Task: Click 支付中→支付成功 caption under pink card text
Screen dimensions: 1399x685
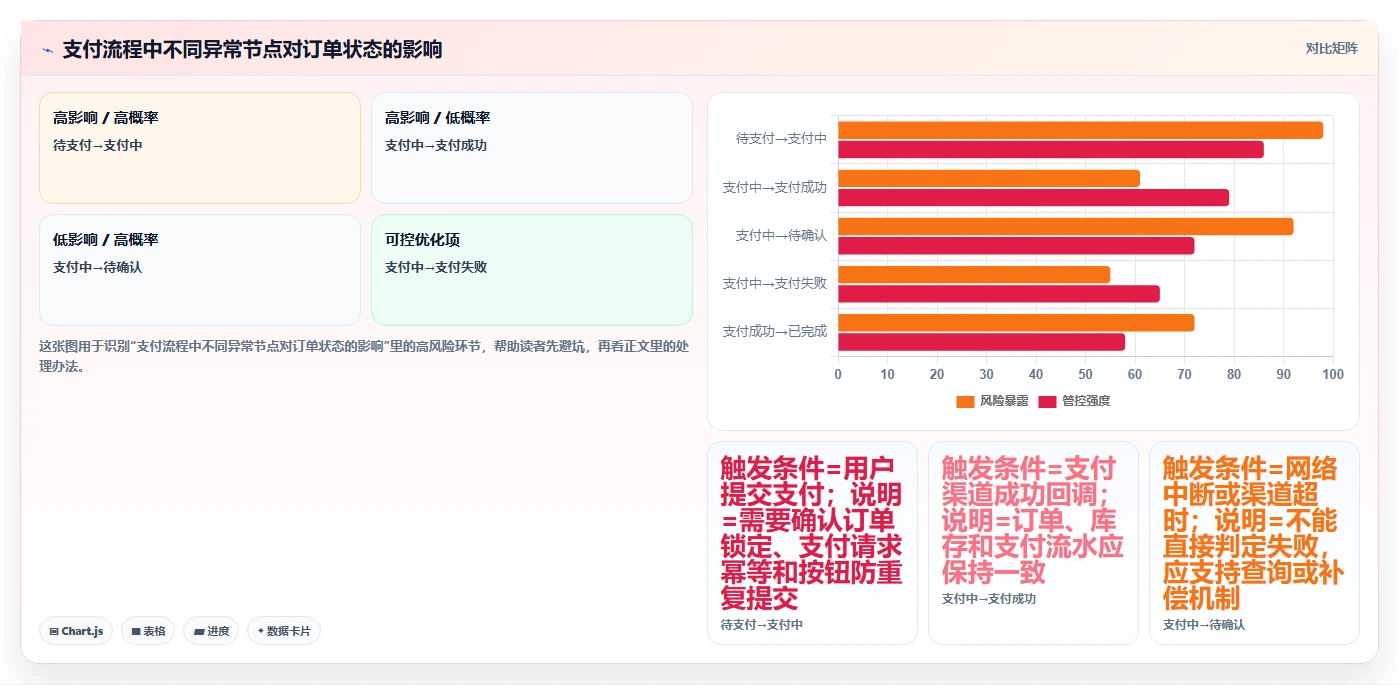Action: click(989, 599)
